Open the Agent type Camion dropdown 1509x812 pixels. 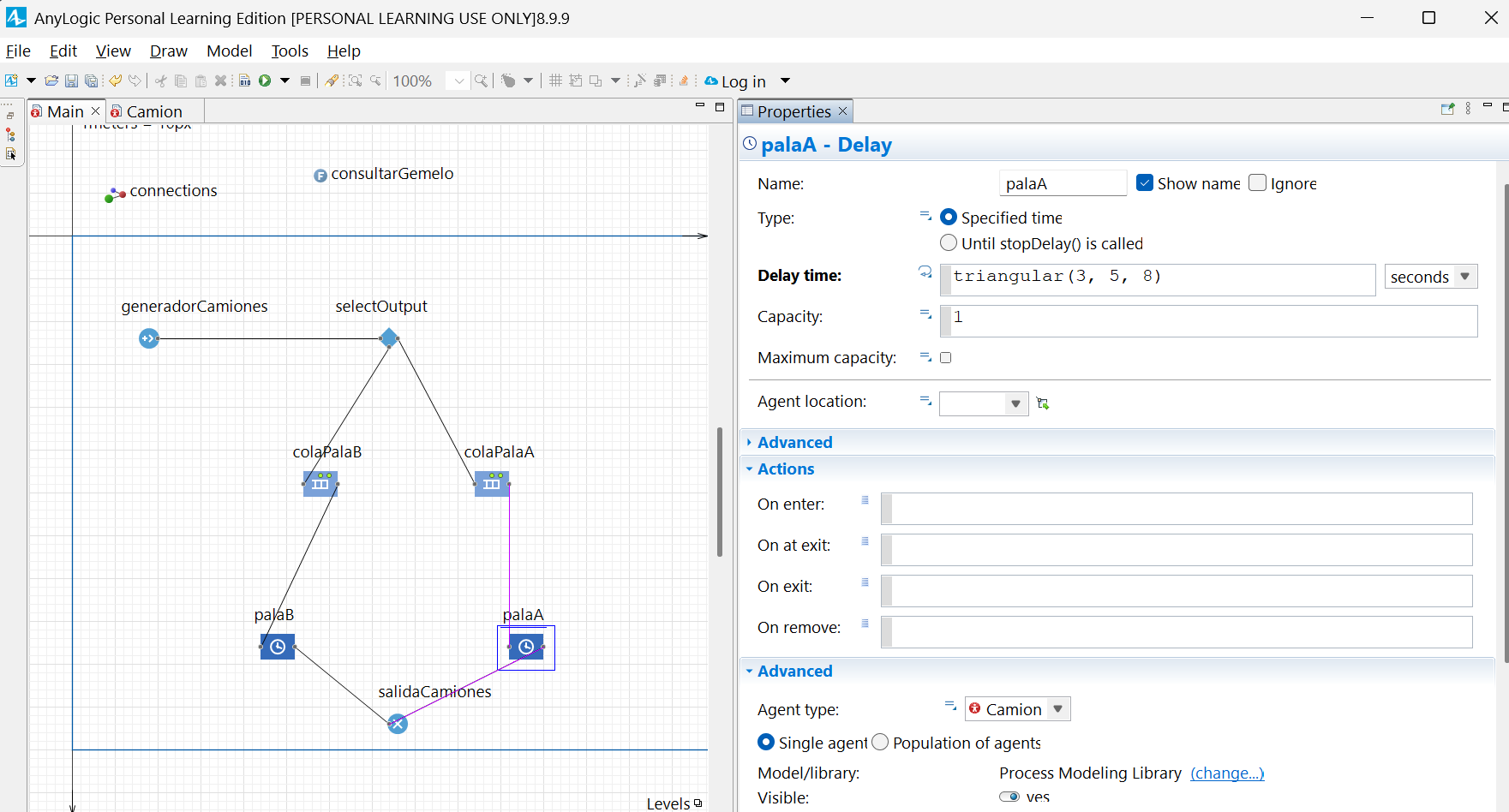point(1018,709)
